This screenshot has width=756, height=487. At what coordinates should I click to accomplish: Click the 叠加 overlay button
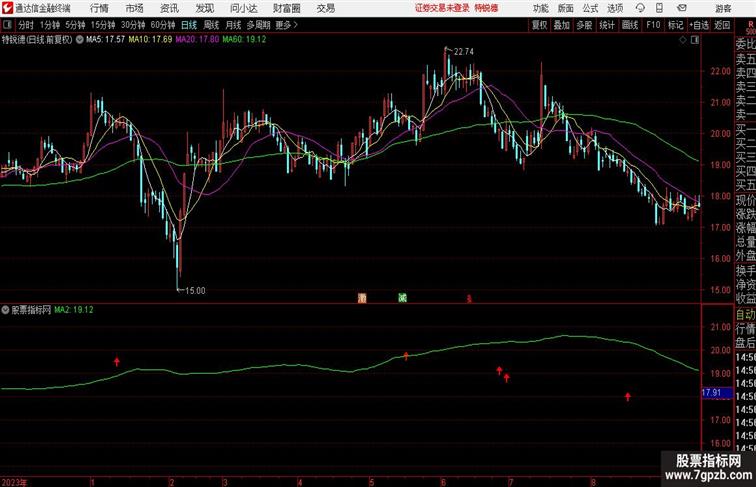pyautogui.click(x=562, y=25)
